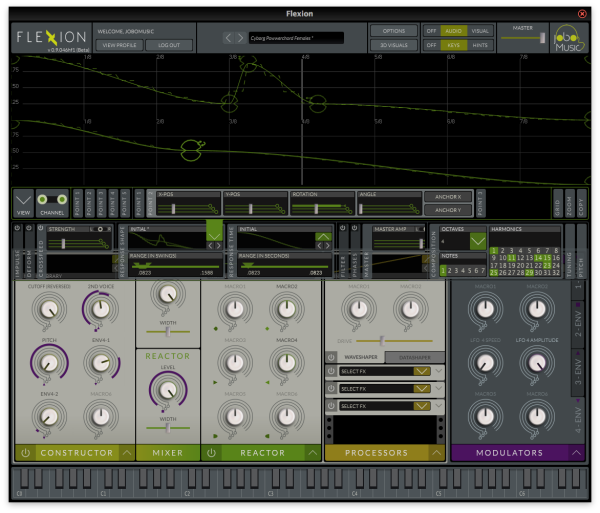Open 3D Visuals

(x=394, y=45)
